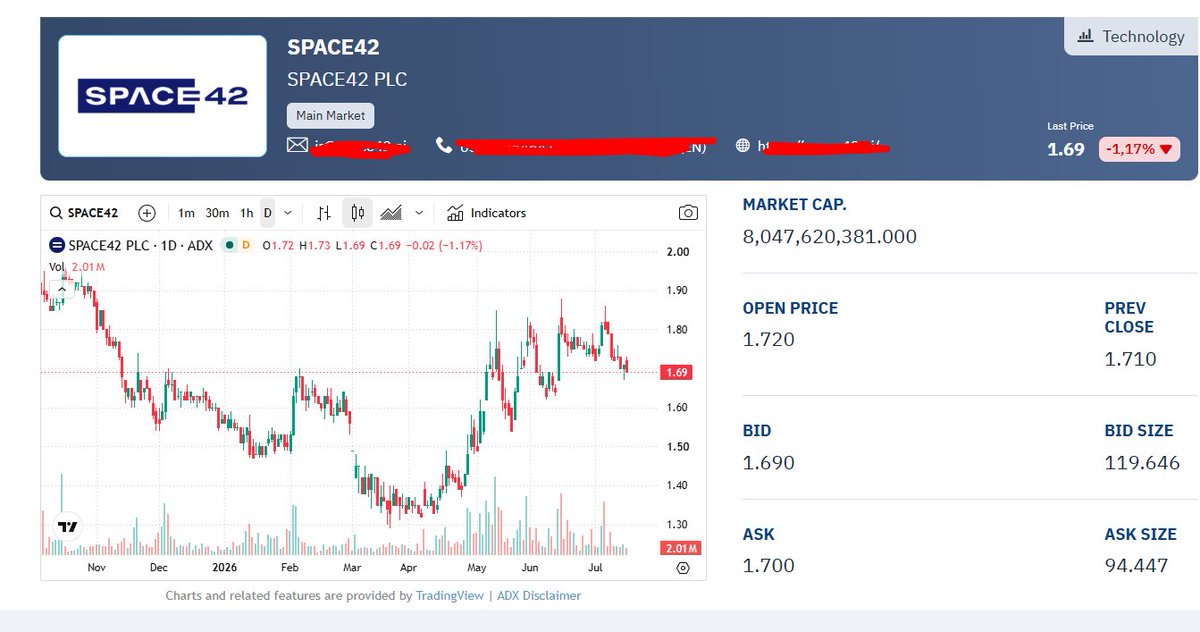Click the TradingView logo on chart
This screenshot has width=1200, height=632.
point(67,527)
